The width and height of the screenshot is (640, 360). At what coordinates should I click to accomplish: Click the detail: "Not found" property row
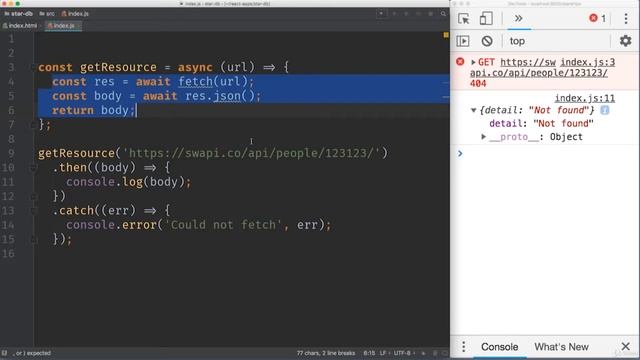(541, 124)
